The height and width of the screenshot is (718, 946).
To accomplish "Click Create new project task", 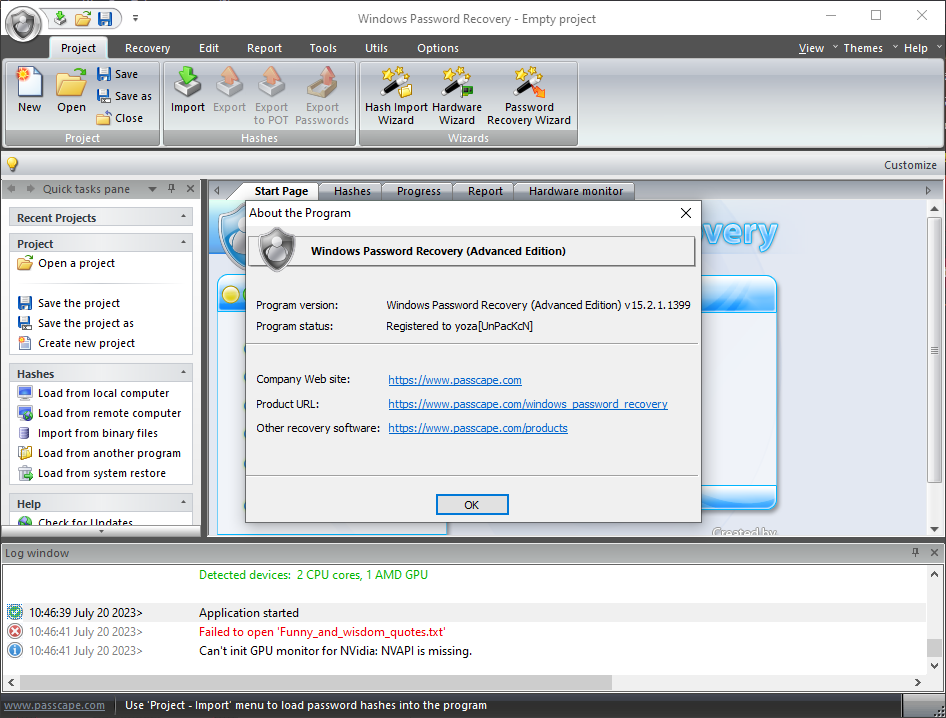I will 77,343.
